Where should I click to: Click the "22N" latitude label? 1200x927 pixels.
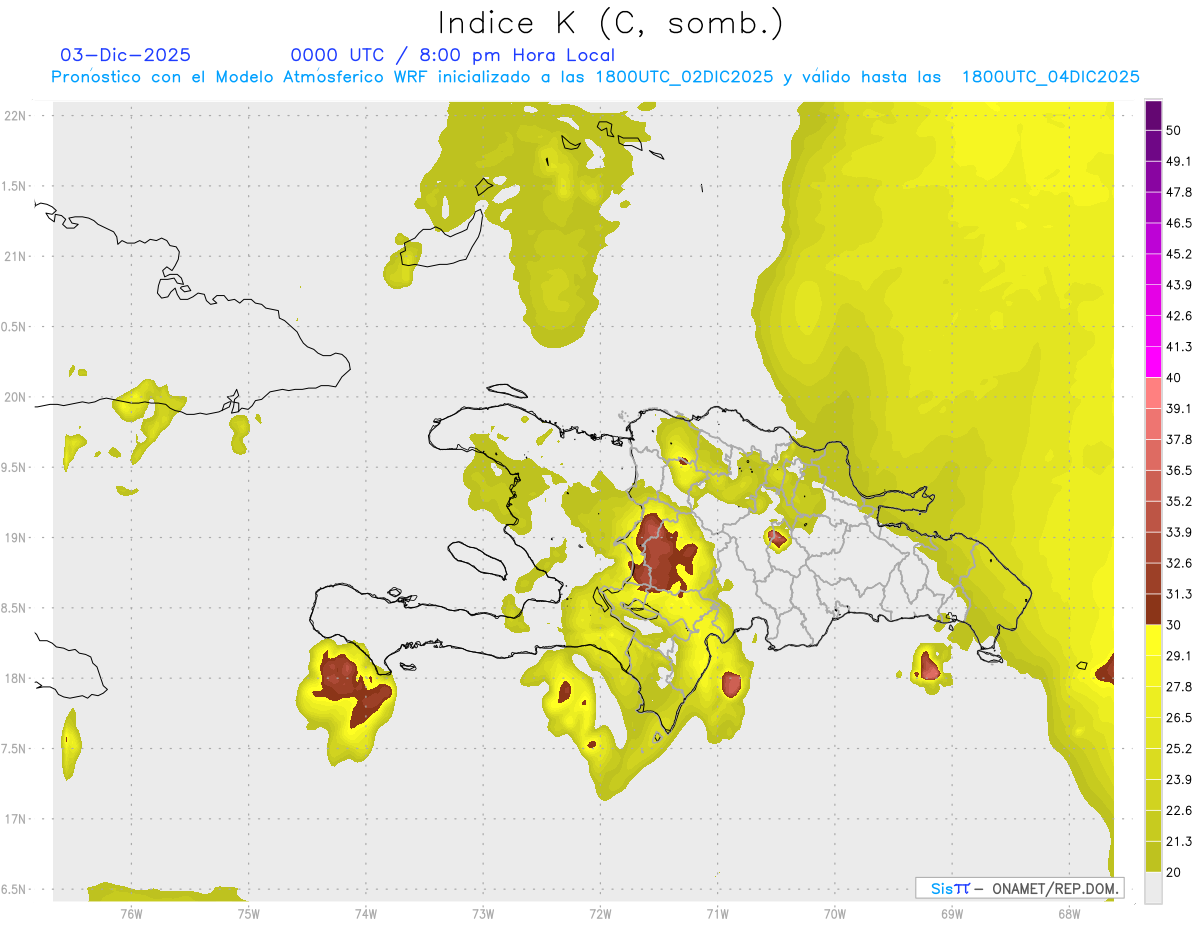(16, 115)
